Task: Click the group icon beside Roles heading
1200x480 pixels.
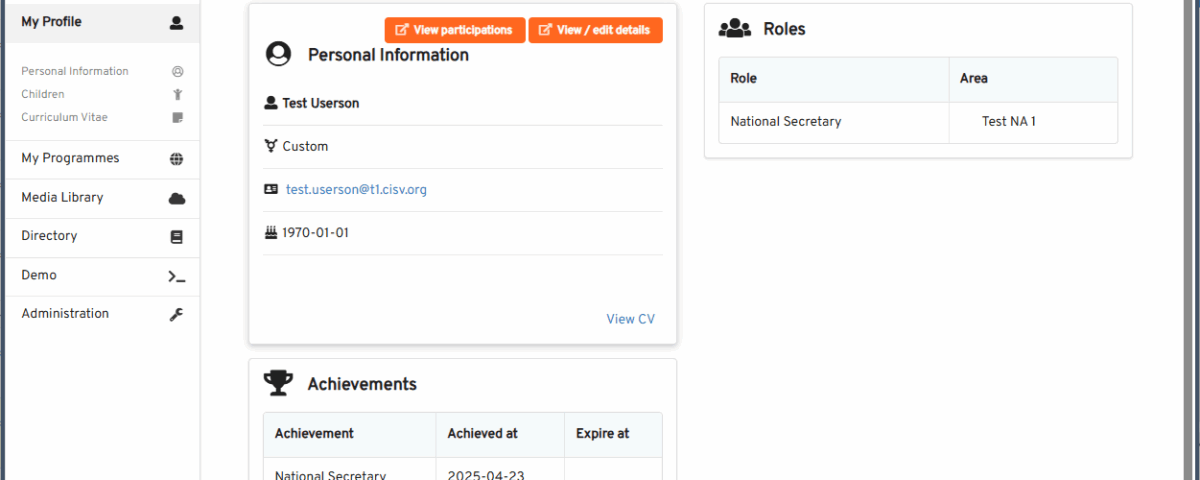Action: 735,28
